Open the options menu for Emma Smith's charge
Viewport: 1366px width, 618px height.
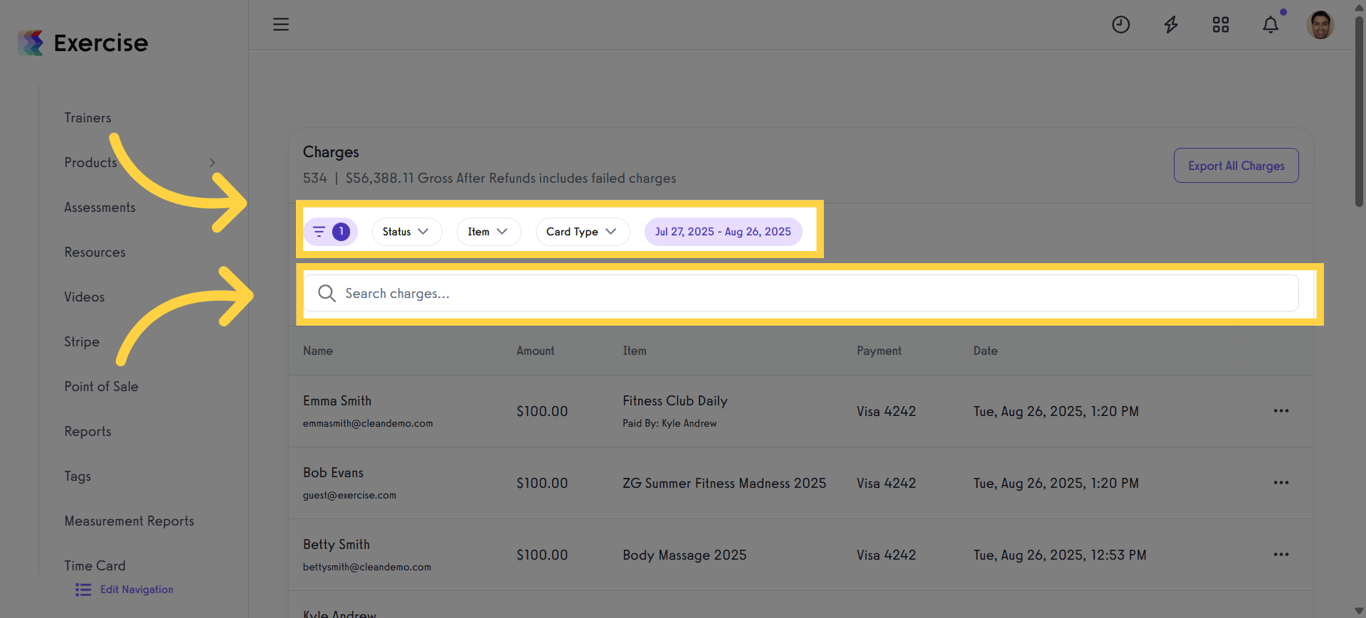1281,411
